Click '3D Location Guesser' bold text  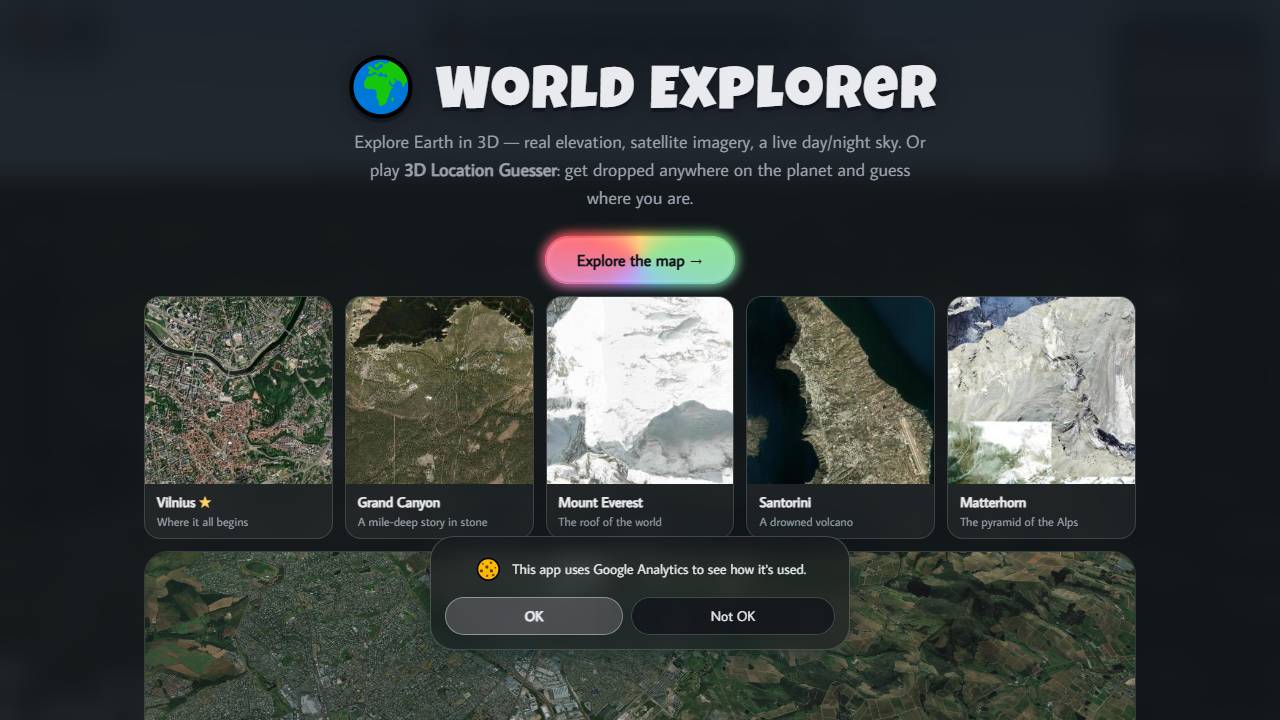[x=480, y=170]
